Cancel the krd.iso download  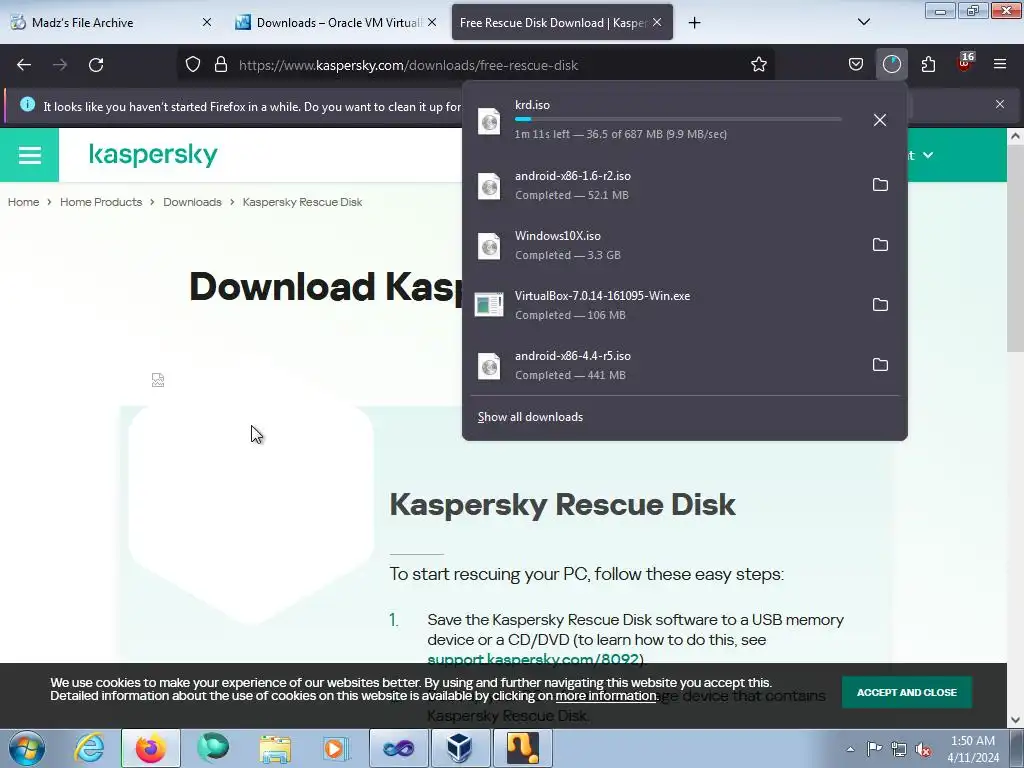click(880, 120)
